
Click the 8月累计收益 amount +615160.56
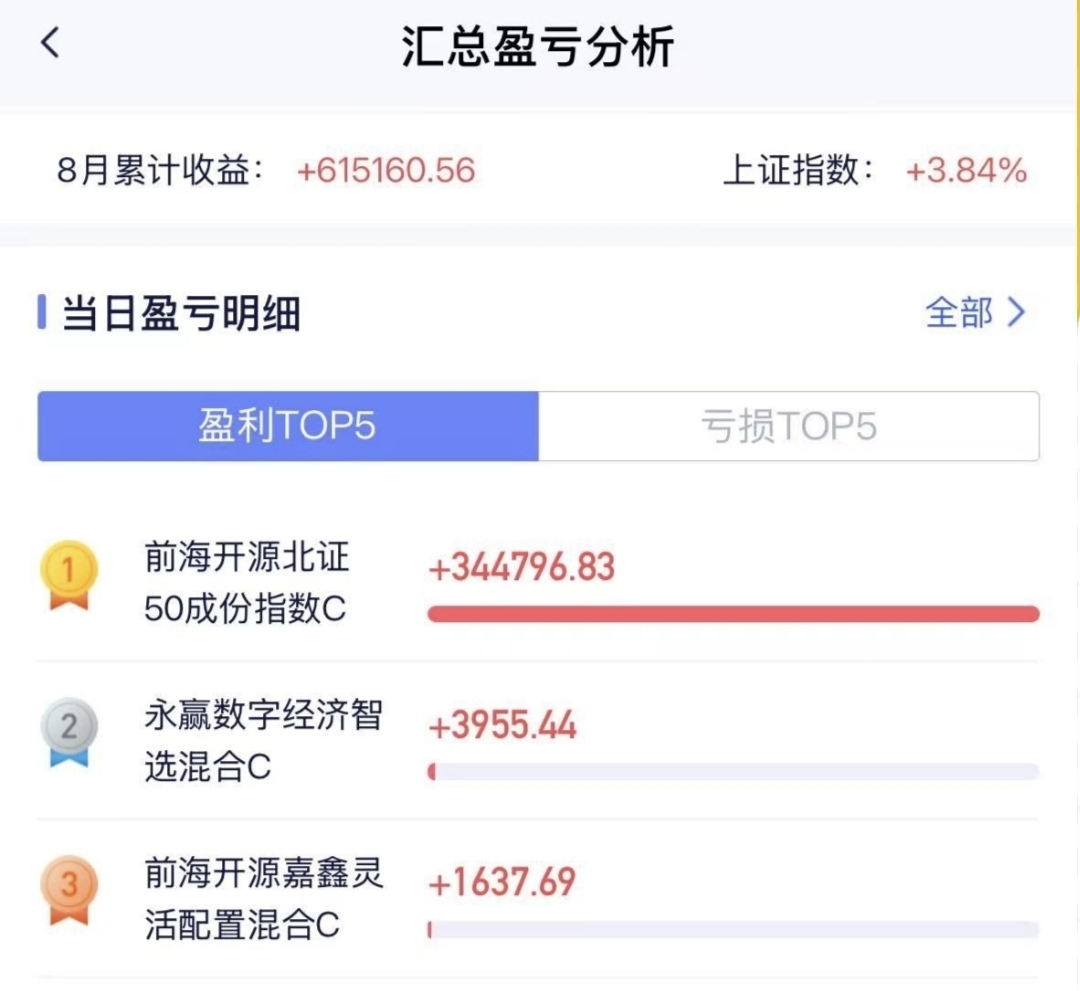click(386, 170)
